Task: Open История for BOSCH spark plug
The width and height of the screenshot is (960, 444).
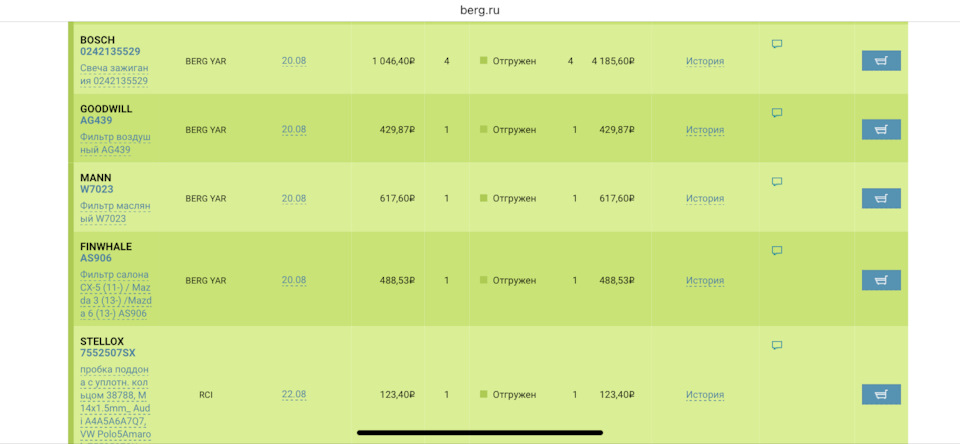Action: [705, 61]
